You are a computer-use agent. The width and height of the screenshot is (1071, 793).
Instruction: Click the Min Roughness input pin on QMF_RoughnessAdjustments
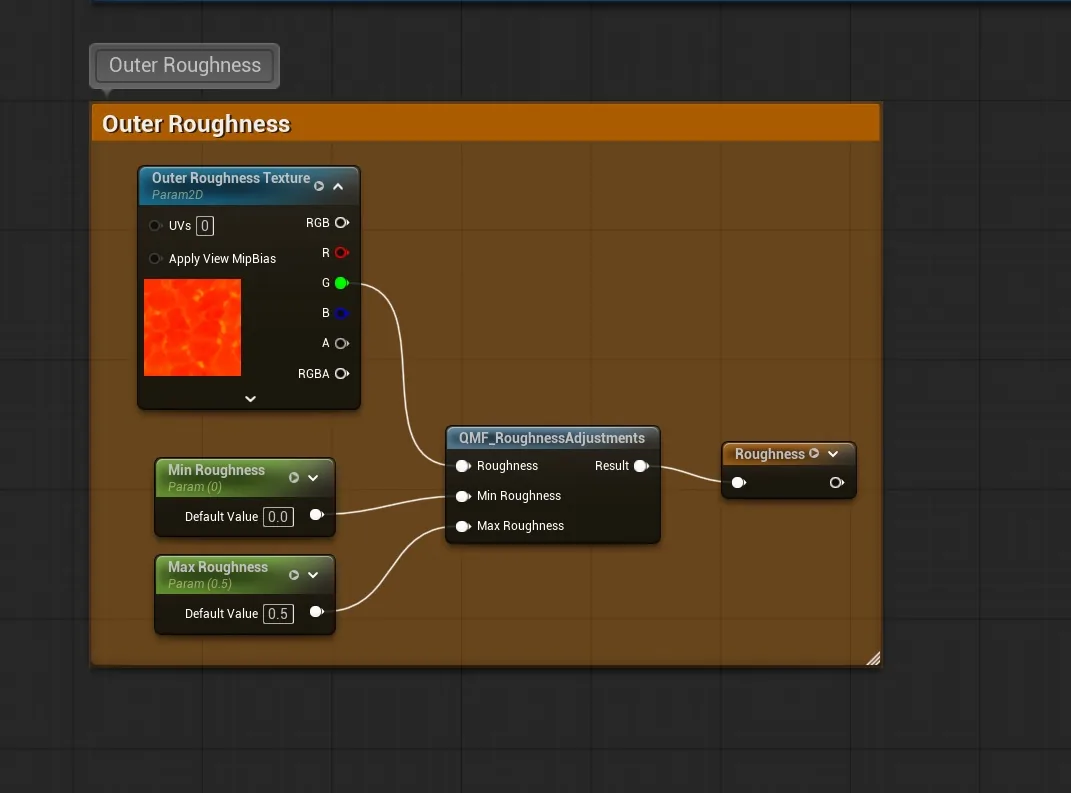[x=463, y=496]
